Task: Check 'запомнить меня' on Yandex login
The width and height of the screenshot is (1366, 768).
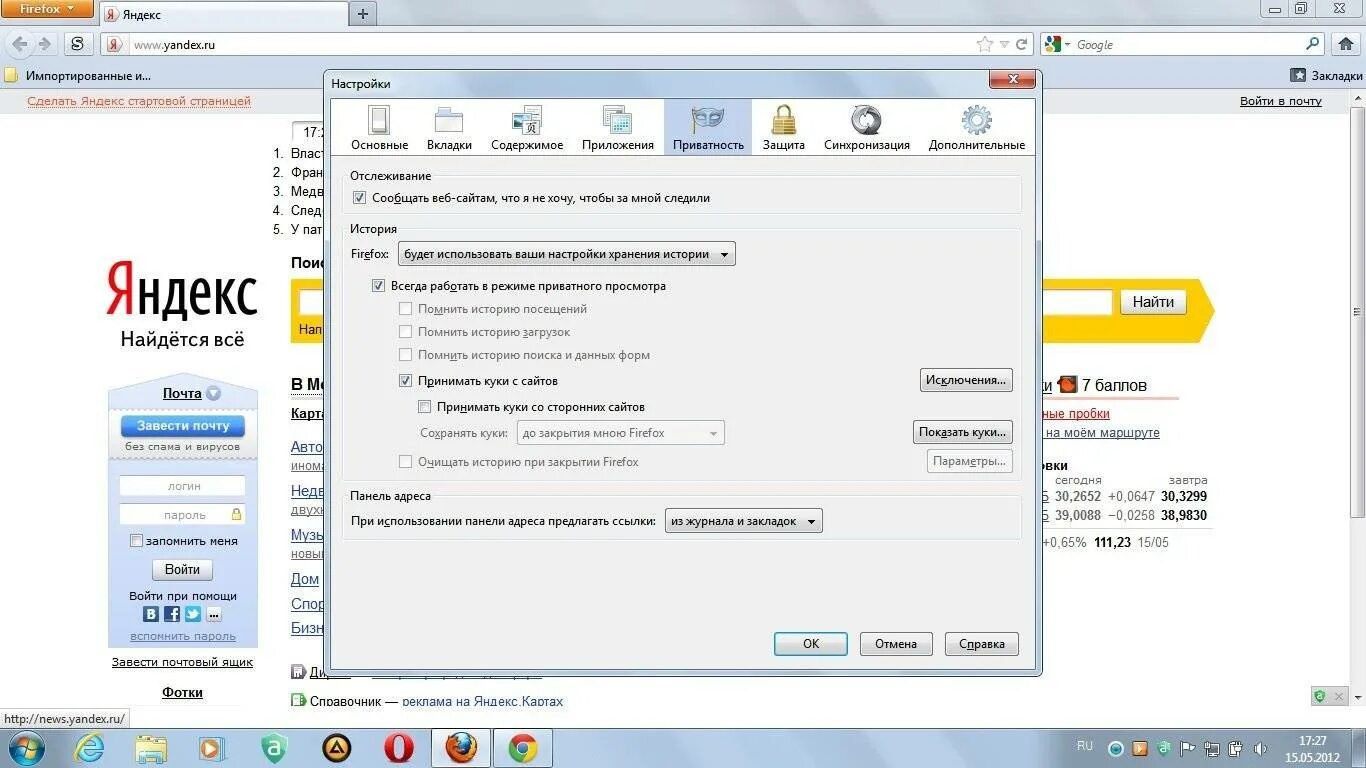Action: tap(136, 541)
